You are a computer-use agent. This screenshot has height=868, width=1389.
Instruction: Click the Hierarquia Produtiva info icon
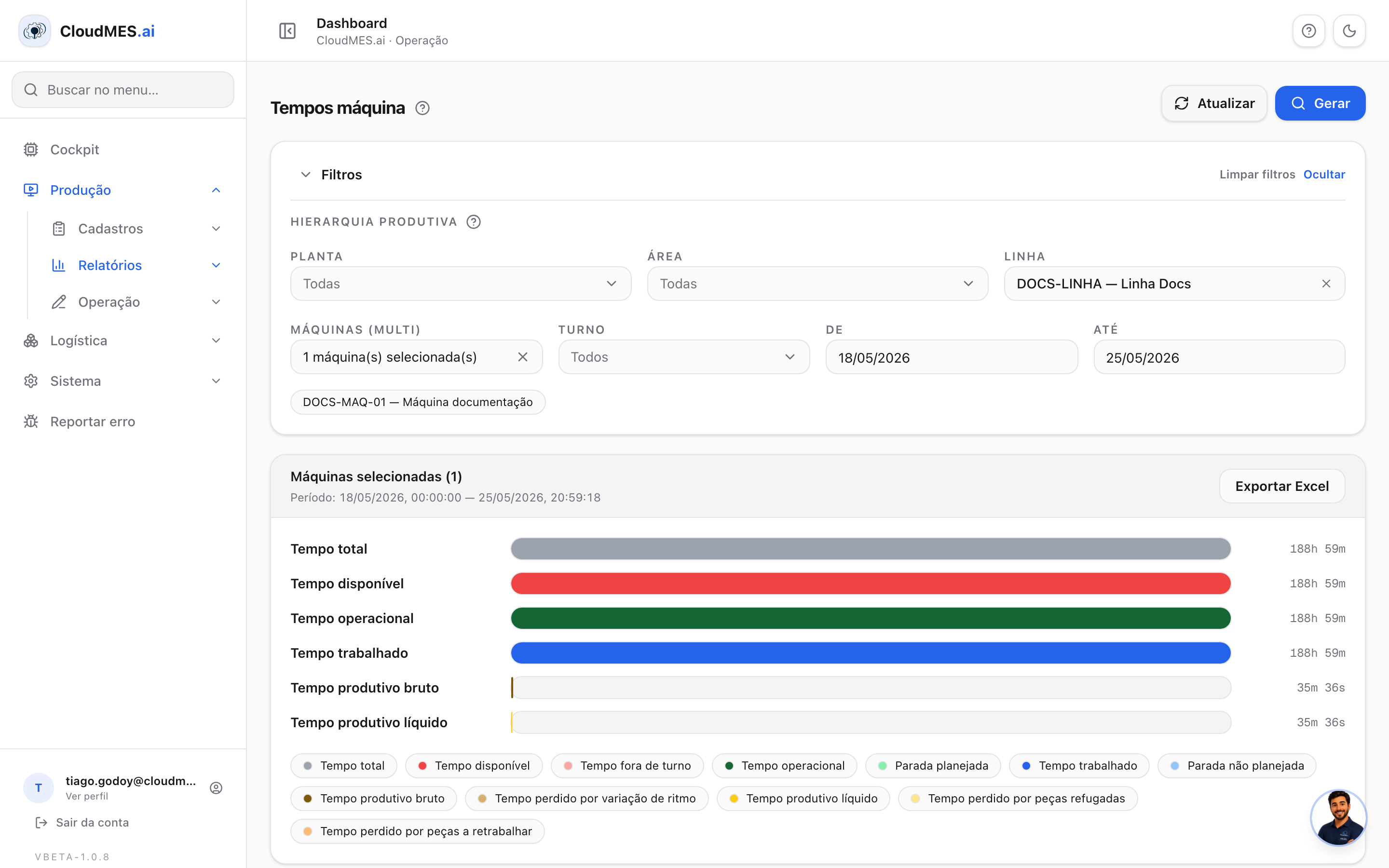tap(474, 222)
